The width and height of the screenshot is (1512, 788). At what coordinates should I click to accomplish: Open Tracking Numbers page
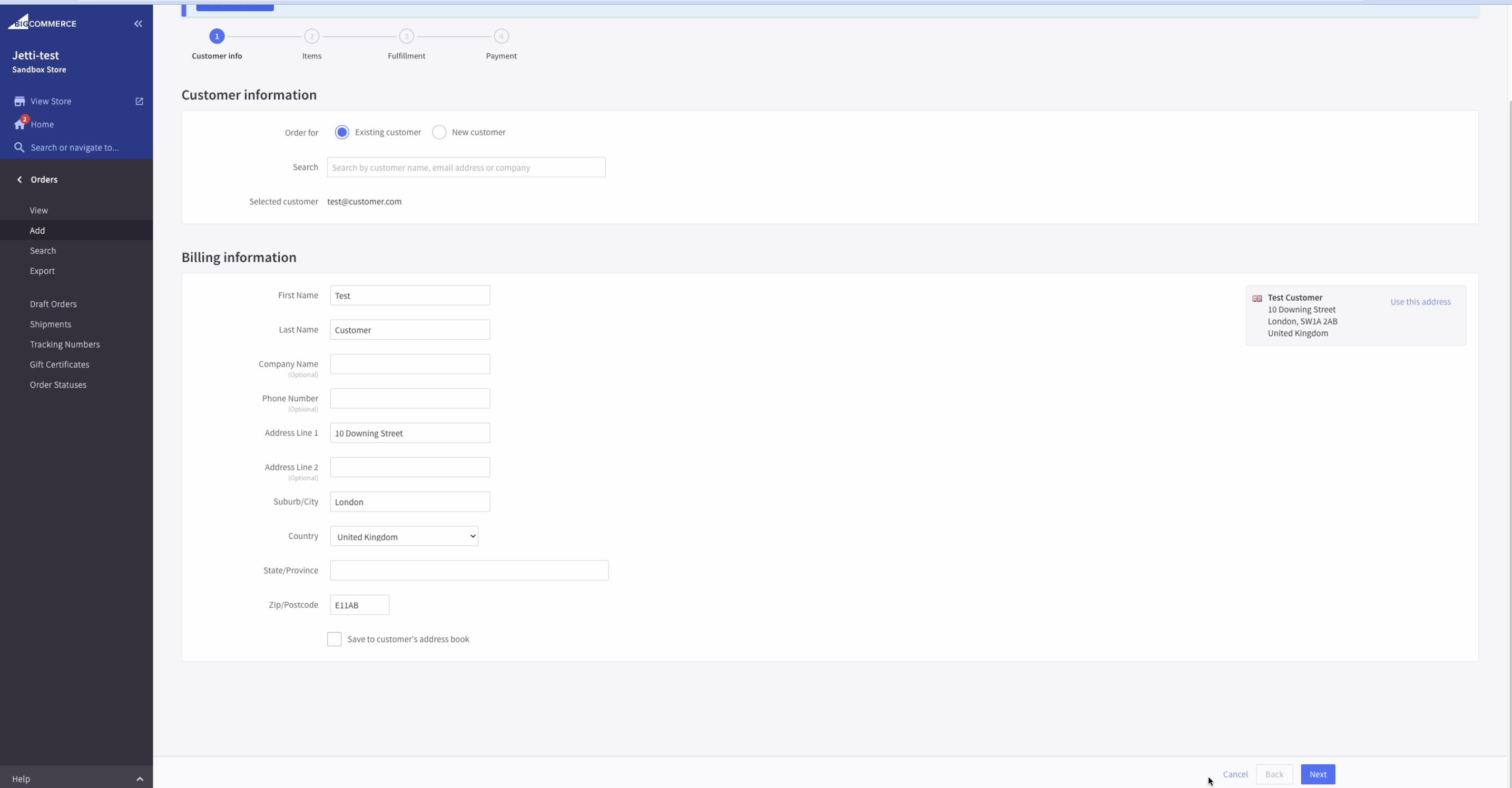(x=65, y=344)
